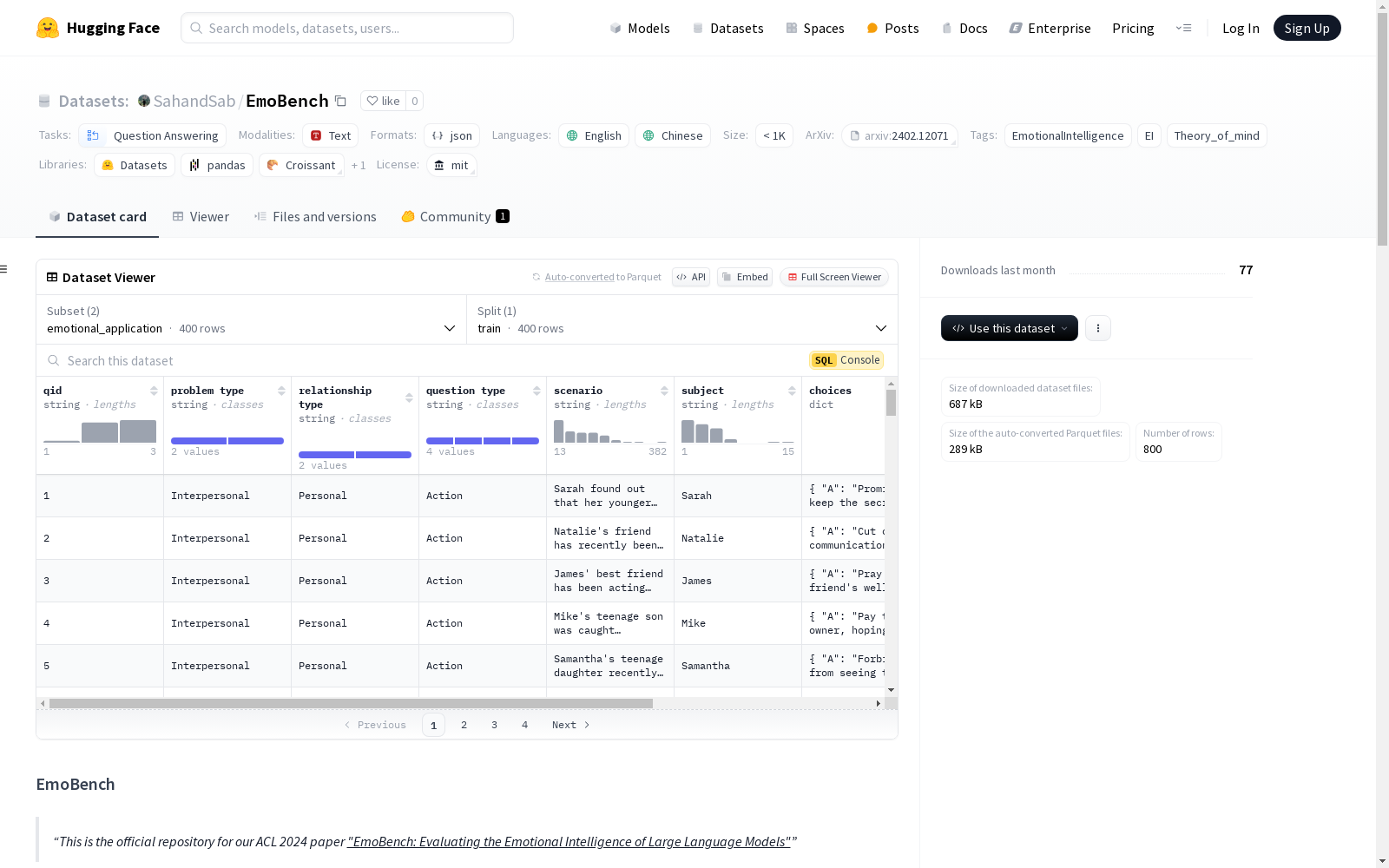Select the pandas library tag
This screenshot has height=868, width=1389.
click(217, 165)
